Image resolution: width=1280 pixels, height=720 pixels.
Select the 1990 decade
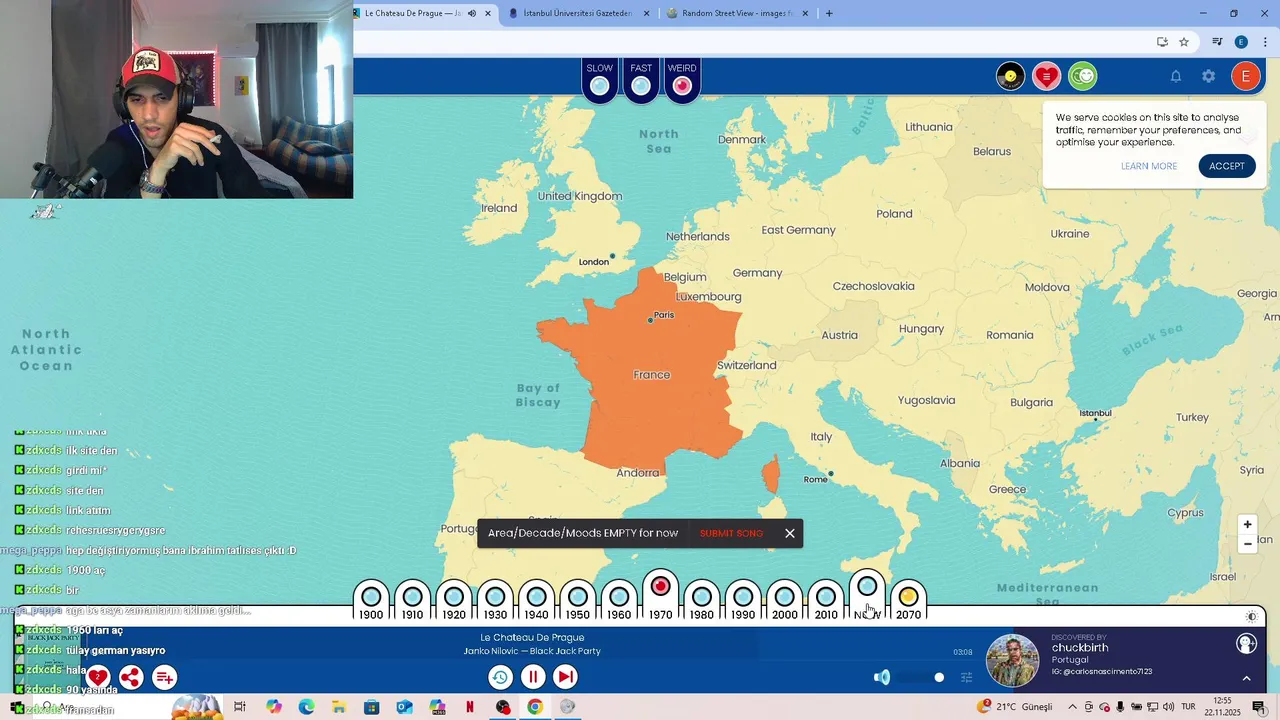[x=743, y=601]
